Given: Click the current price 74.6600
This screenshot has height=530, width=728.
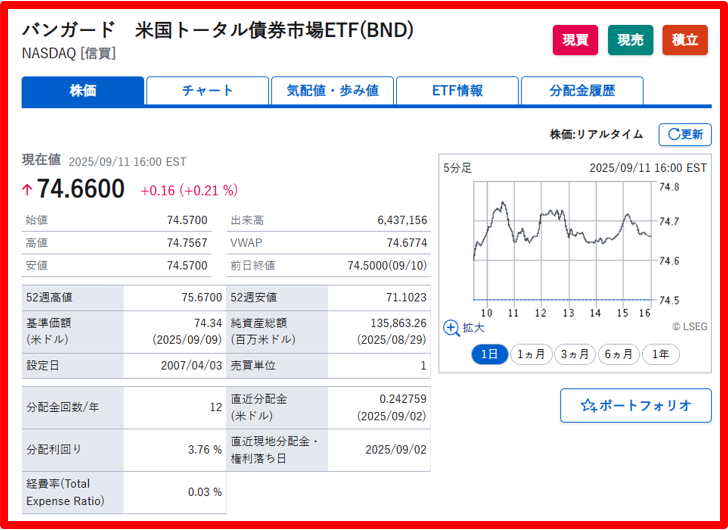Looking at the screenshot, I should click(81, 189).
